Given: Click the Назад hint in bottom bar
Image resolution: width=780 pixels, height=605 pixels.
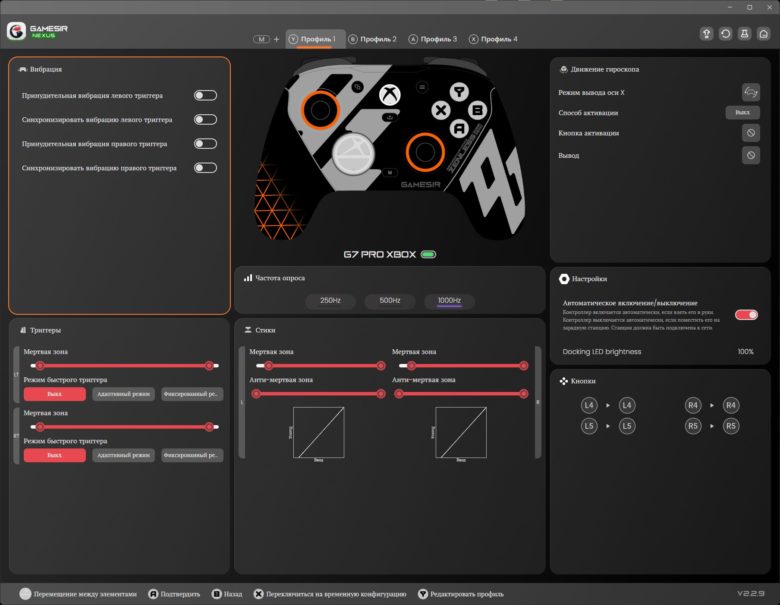Looking at the screenshot, I should click(x=227, y=594).
